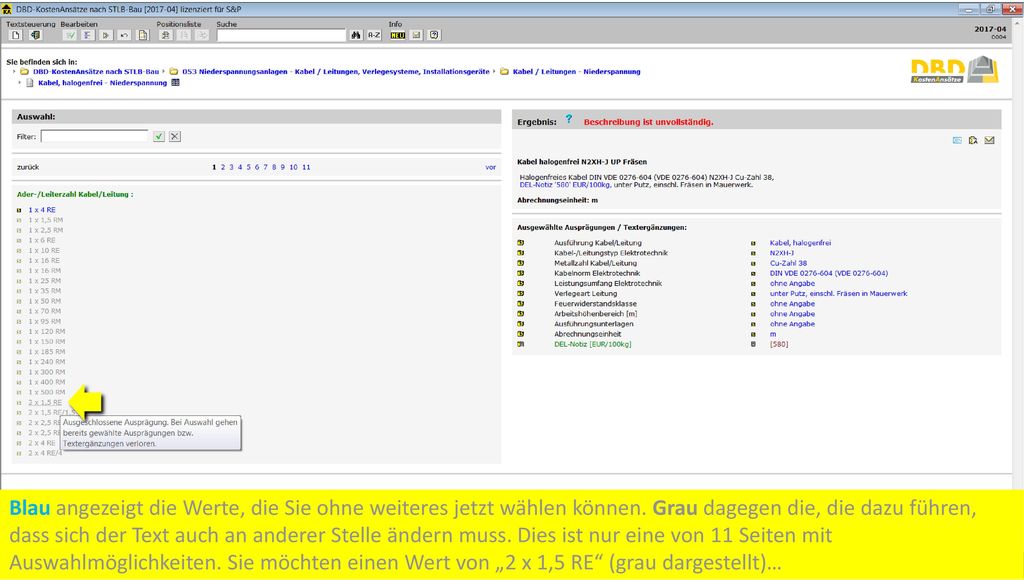This screenshot has height=580, width=1024.
Task: Clear filter with the X icon
Action: [175, 137]
